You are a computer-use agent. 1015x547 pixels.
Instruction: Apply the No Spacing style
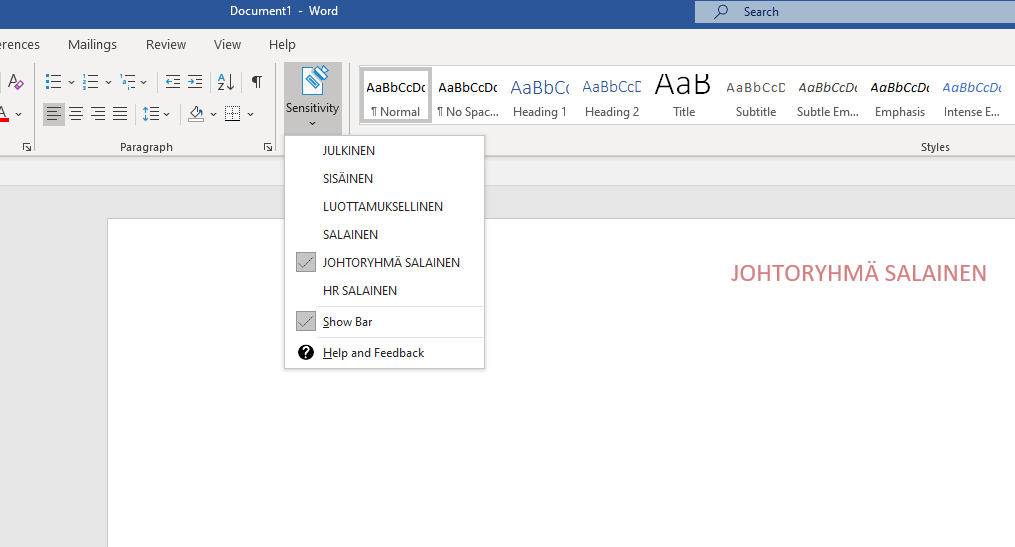coord(468,96)
